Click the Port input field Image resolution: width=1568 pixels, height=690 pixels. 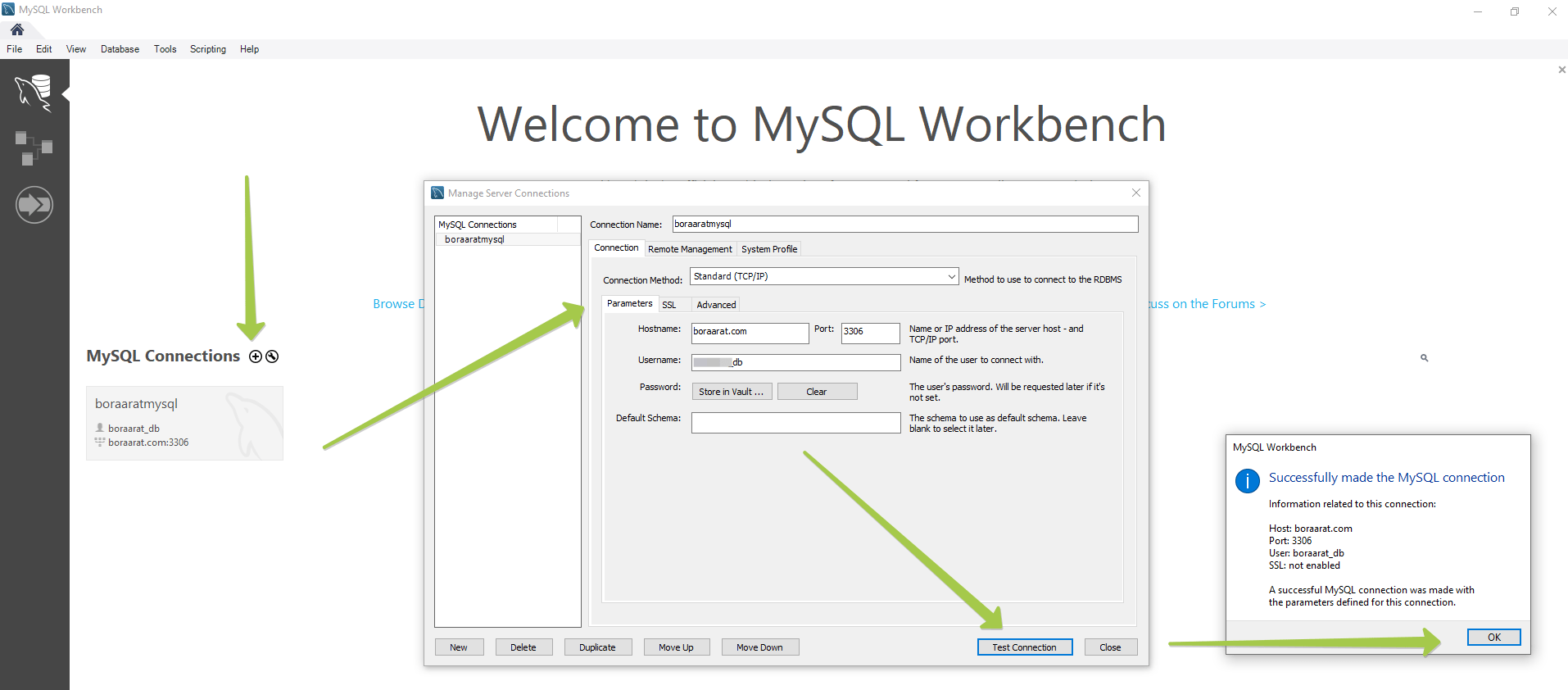(870, 332)
